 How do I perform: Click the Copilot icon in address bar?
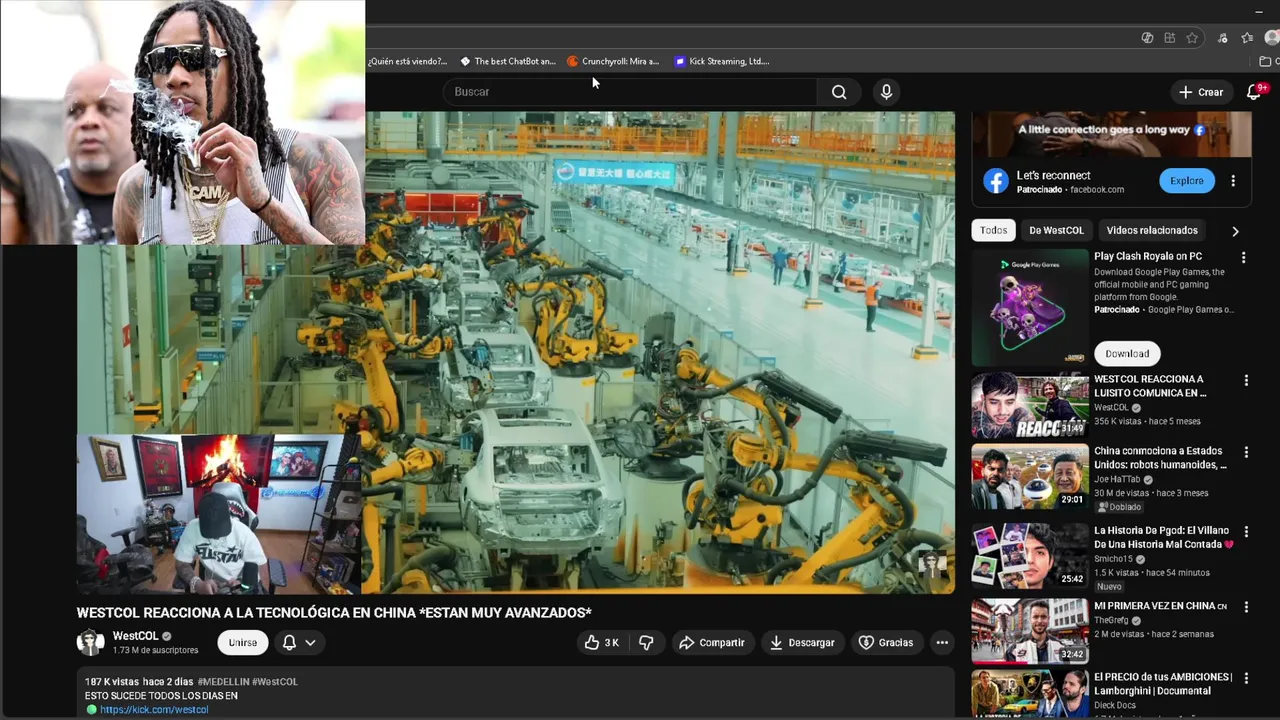tap(1147, 38)
